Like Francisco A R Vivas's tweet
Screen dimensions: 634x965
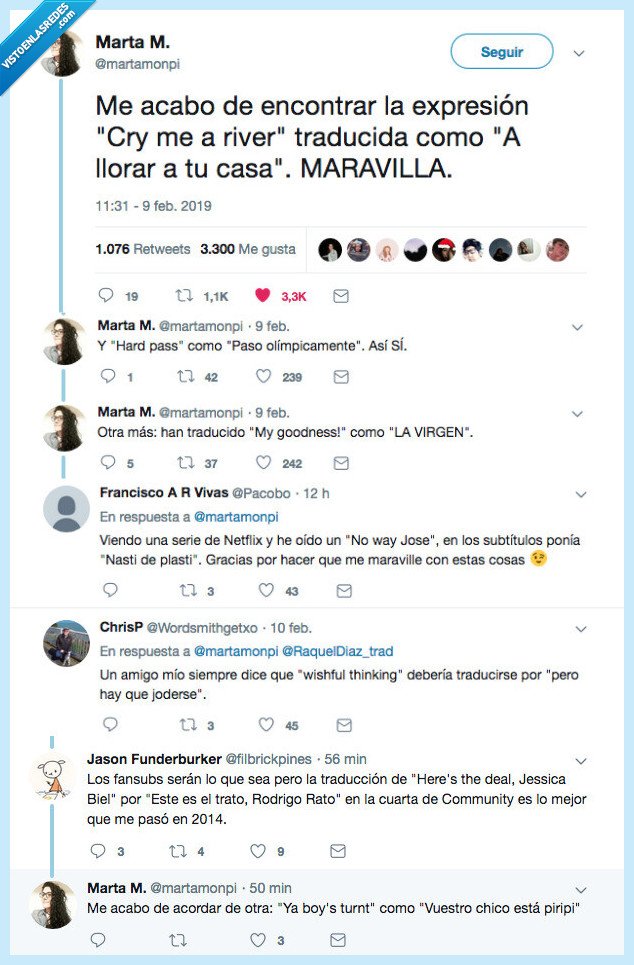[266, 591]
